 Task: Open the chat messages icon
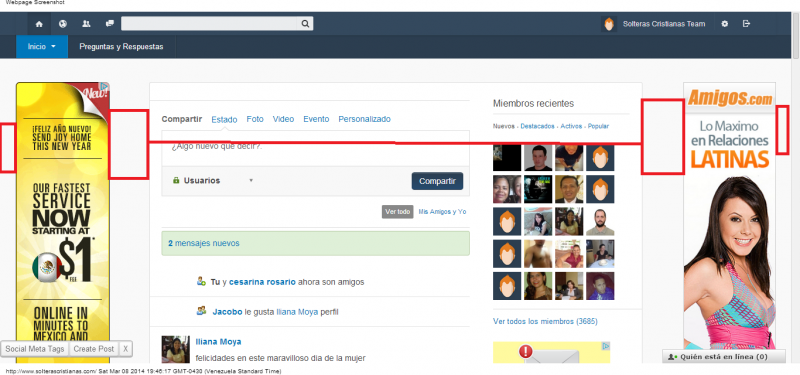tap(109, 24)
